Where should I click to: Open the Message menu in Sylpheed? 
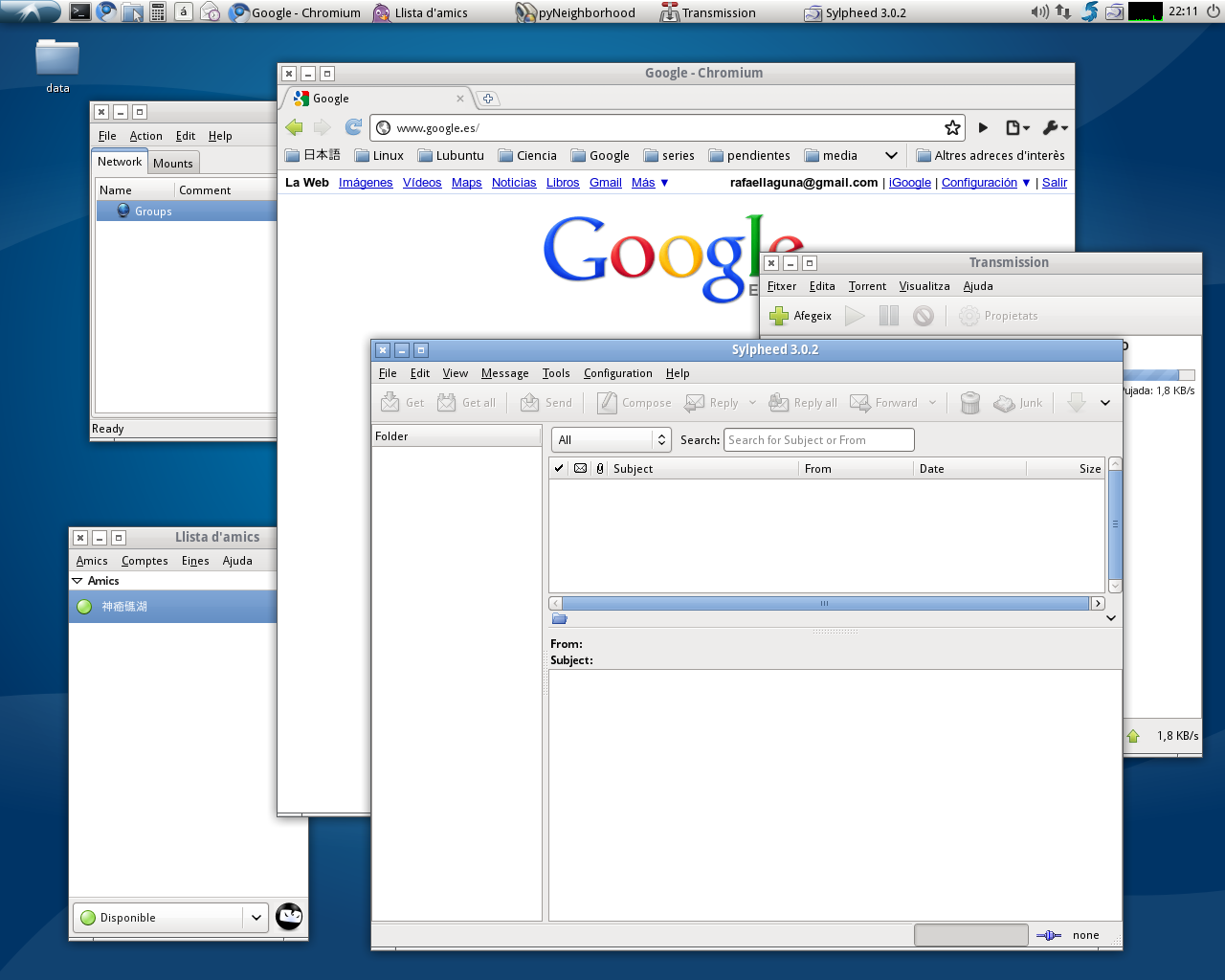click(x=505, y=373)
